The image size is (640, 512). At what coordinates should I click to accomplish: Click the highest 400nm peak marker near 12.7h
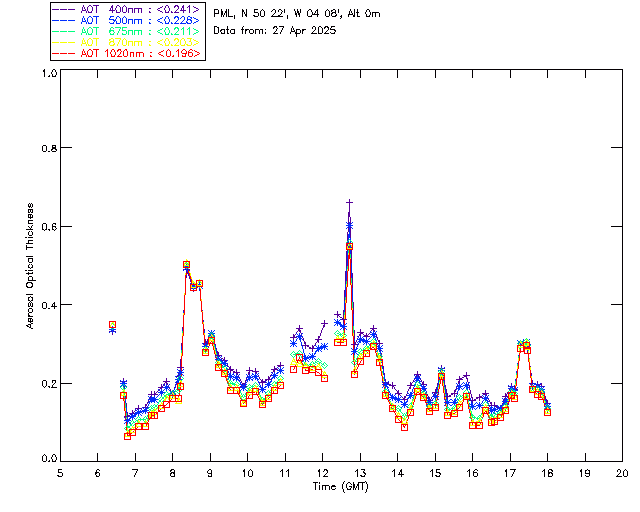(x=349, y=202)
